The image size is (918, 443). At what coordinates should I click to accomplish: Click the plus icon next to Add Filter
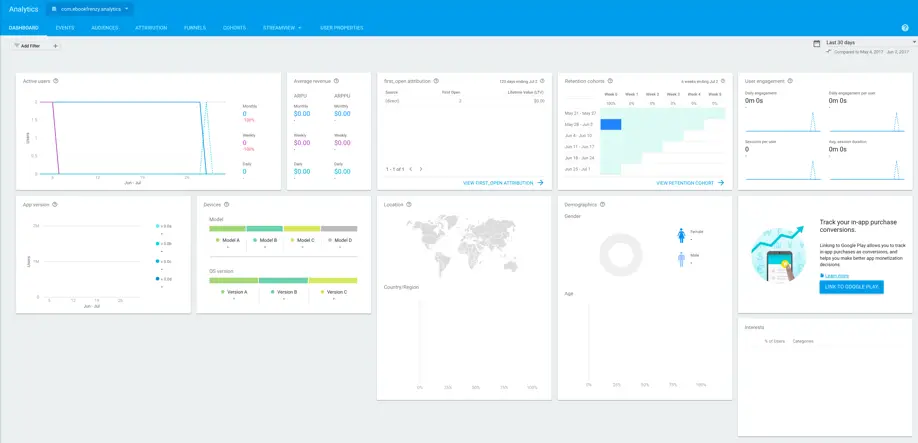[x=56, y=46]
